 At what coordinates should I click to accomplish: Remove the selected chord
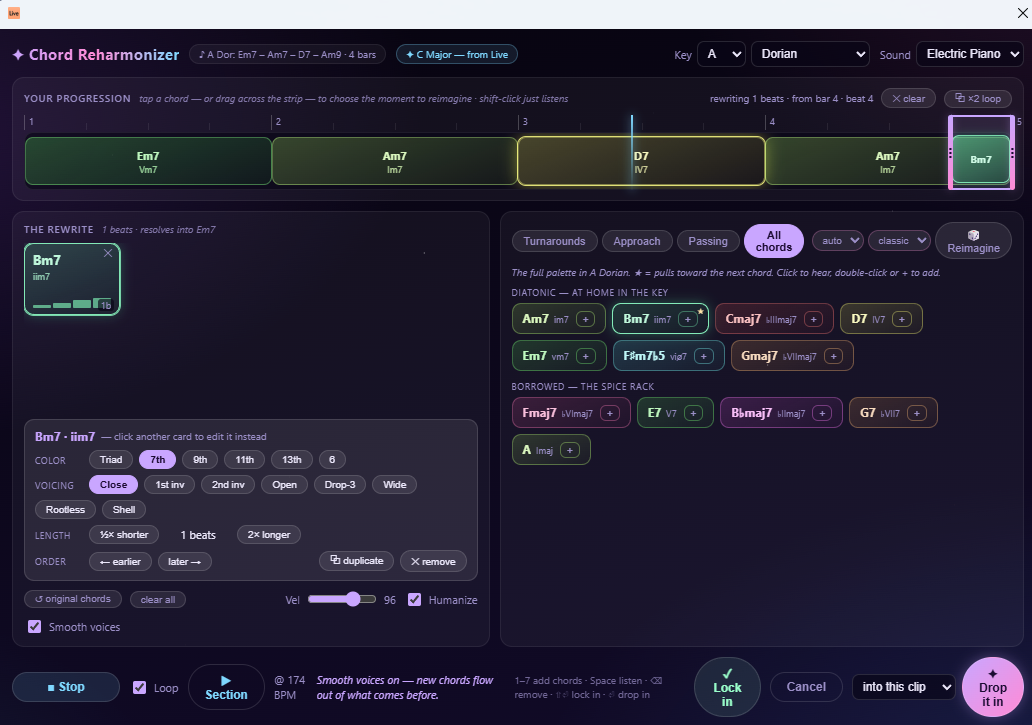pyautogui.click(x=433, y=561)
